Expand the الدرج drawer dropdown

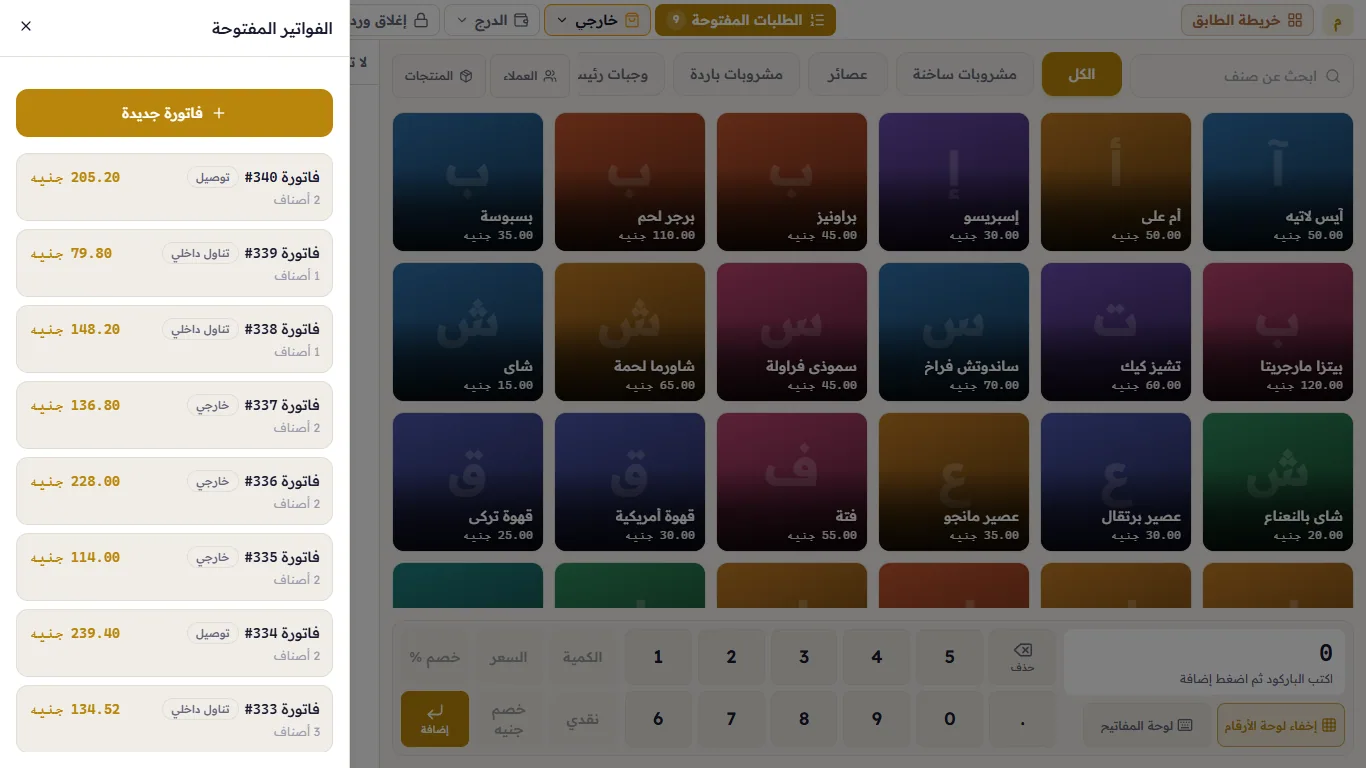492,20
